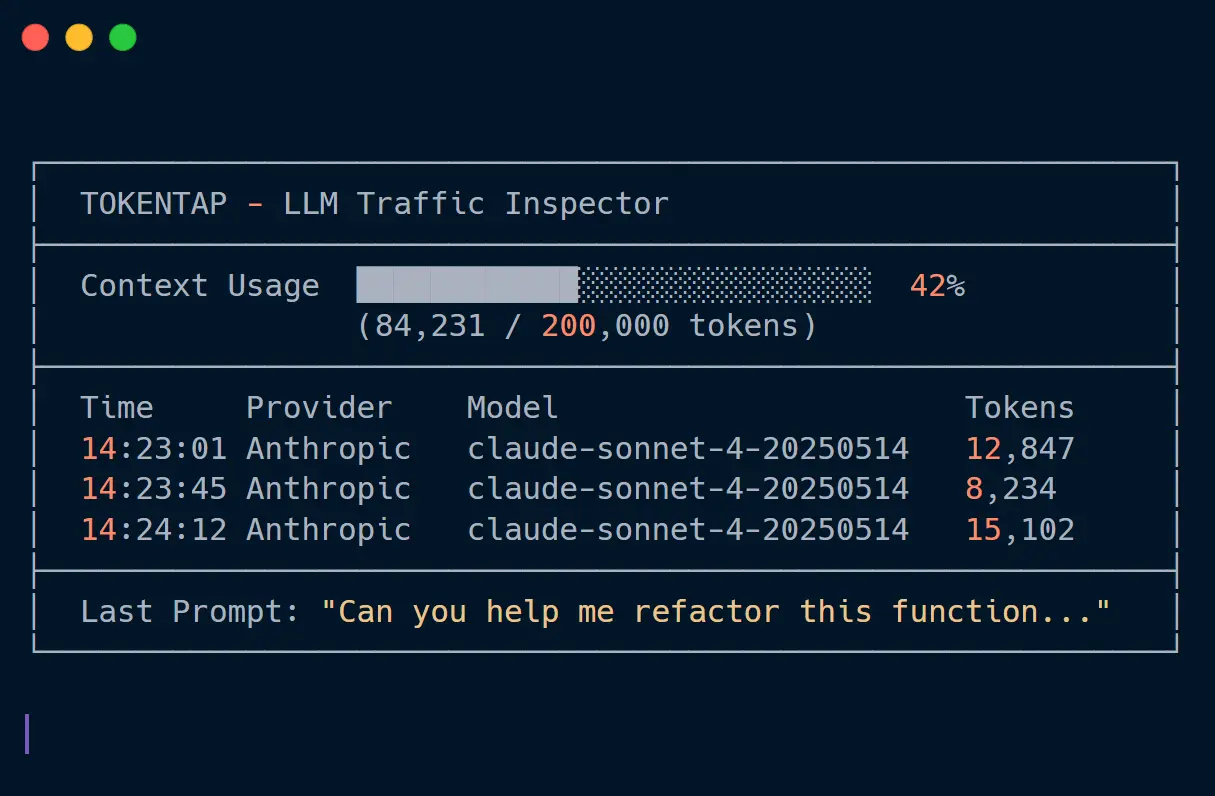Click the TOKENTAP title text
The image size is (1215, 796).
pos(153,203)
